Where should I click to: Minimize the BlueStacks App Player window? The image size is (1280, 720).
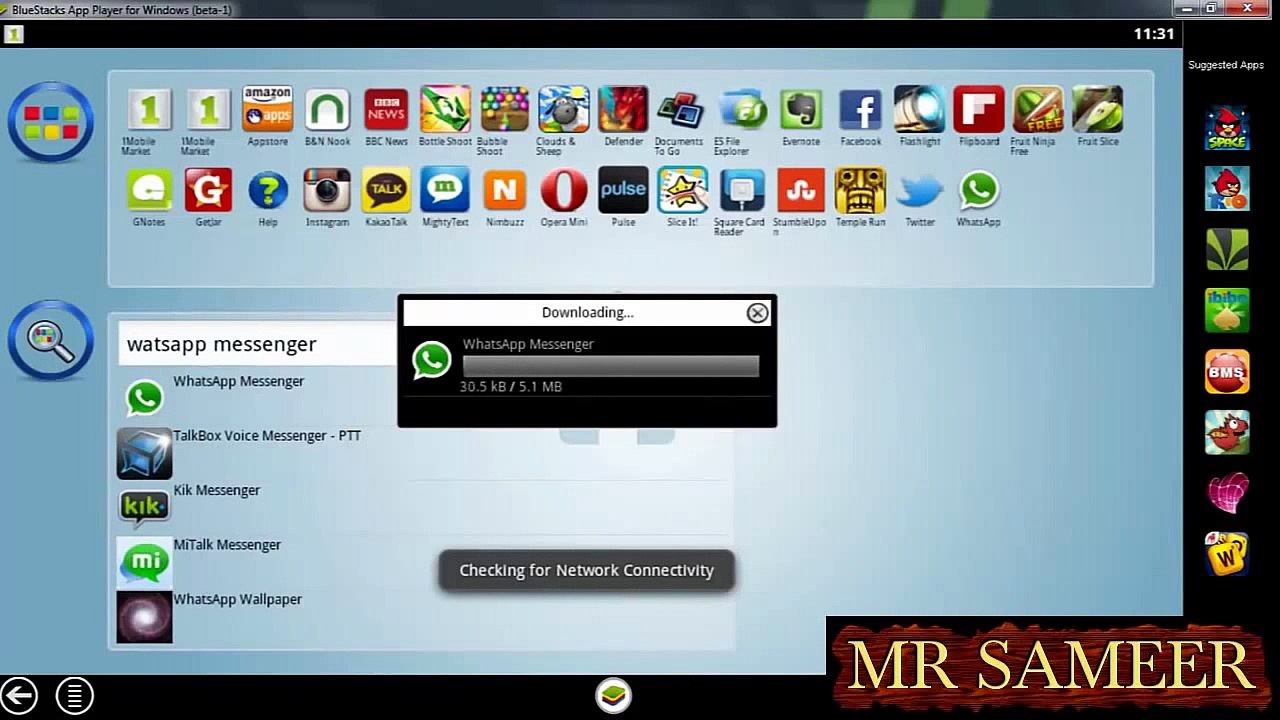tap(1187, 9)
